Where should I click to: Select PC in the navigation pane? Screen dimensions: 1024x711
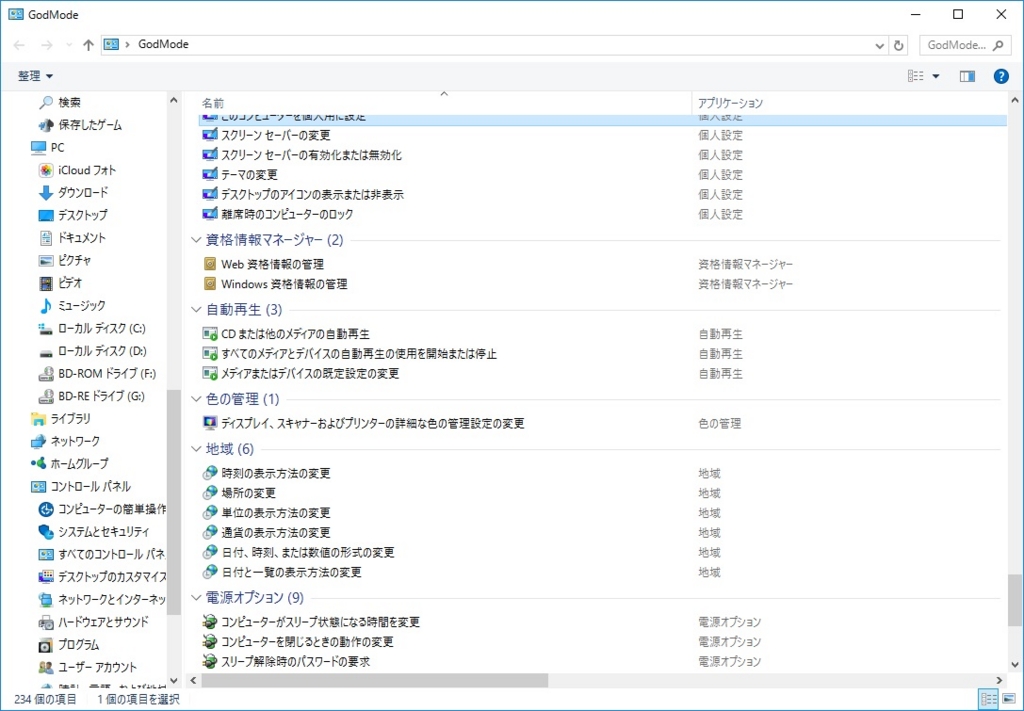[x=57, y=148]
